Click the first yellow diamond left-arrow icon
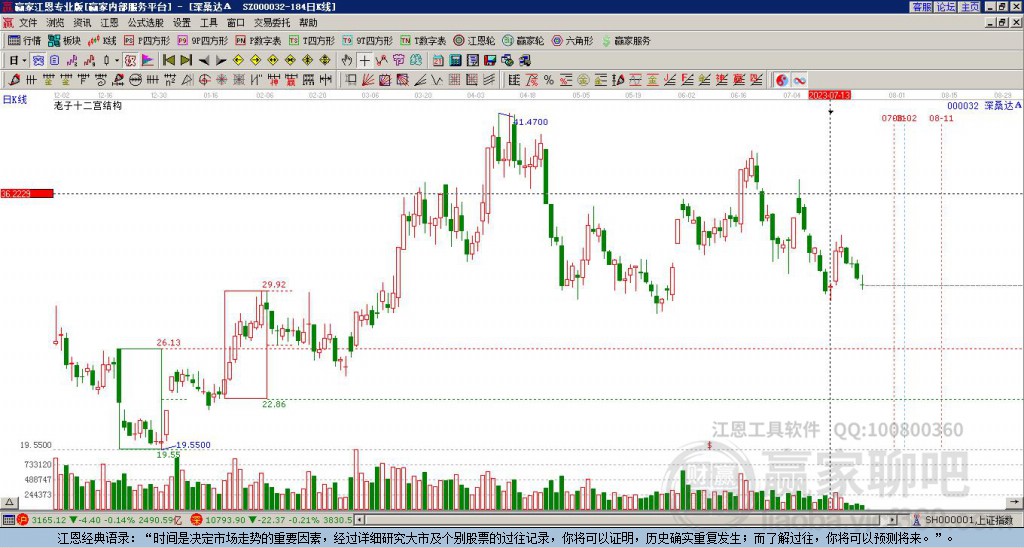Image resolution: width=1024 pixels, height=548 pixels. click(238, 61)
